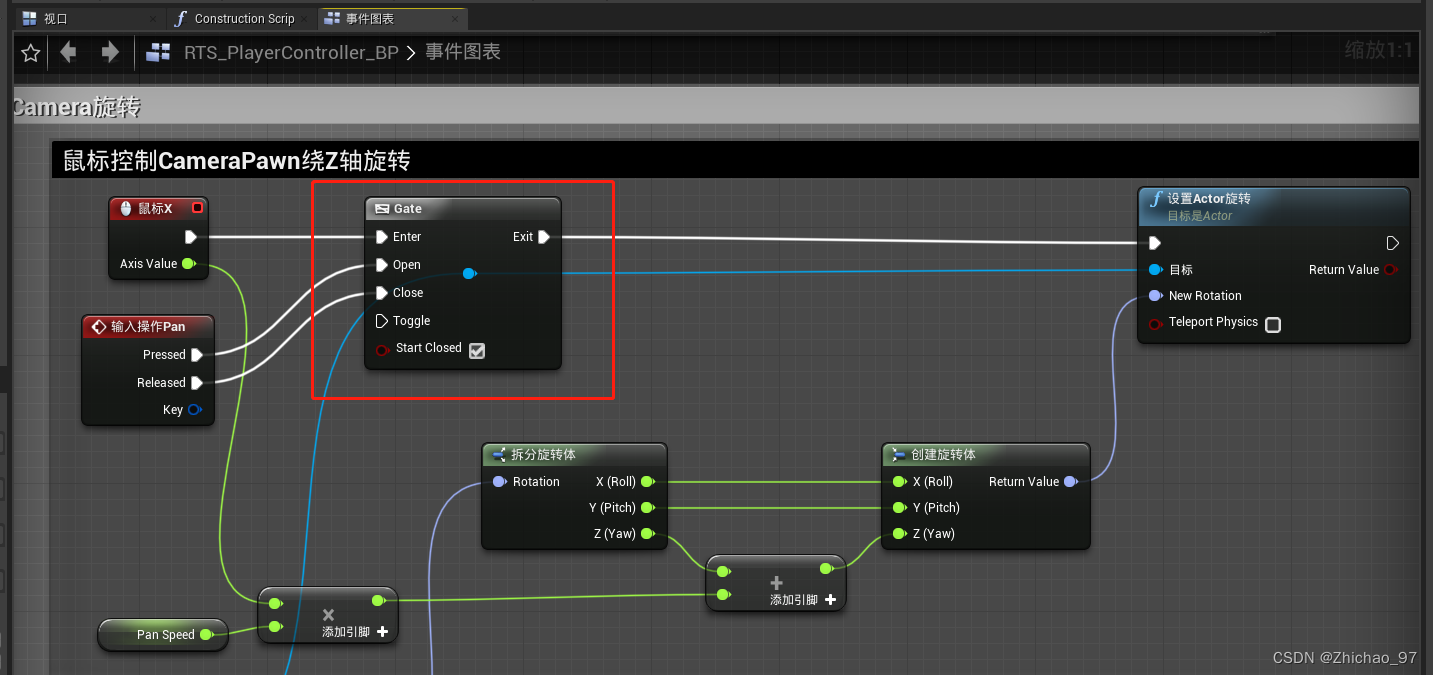The height and width of the screenshot is (675, 1433).
Task: Uncheck the Start Closed checkbox
Action: point(477,350)
